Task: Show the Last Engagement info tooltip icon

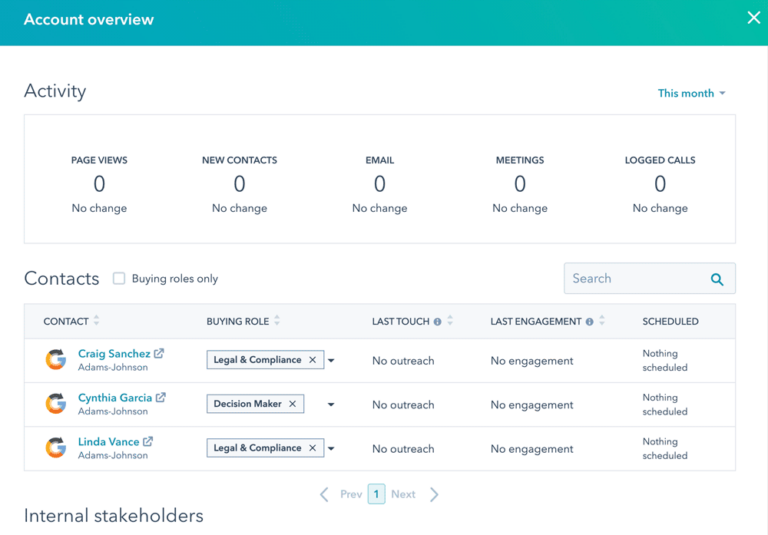Action: click(x=589, y=321)
